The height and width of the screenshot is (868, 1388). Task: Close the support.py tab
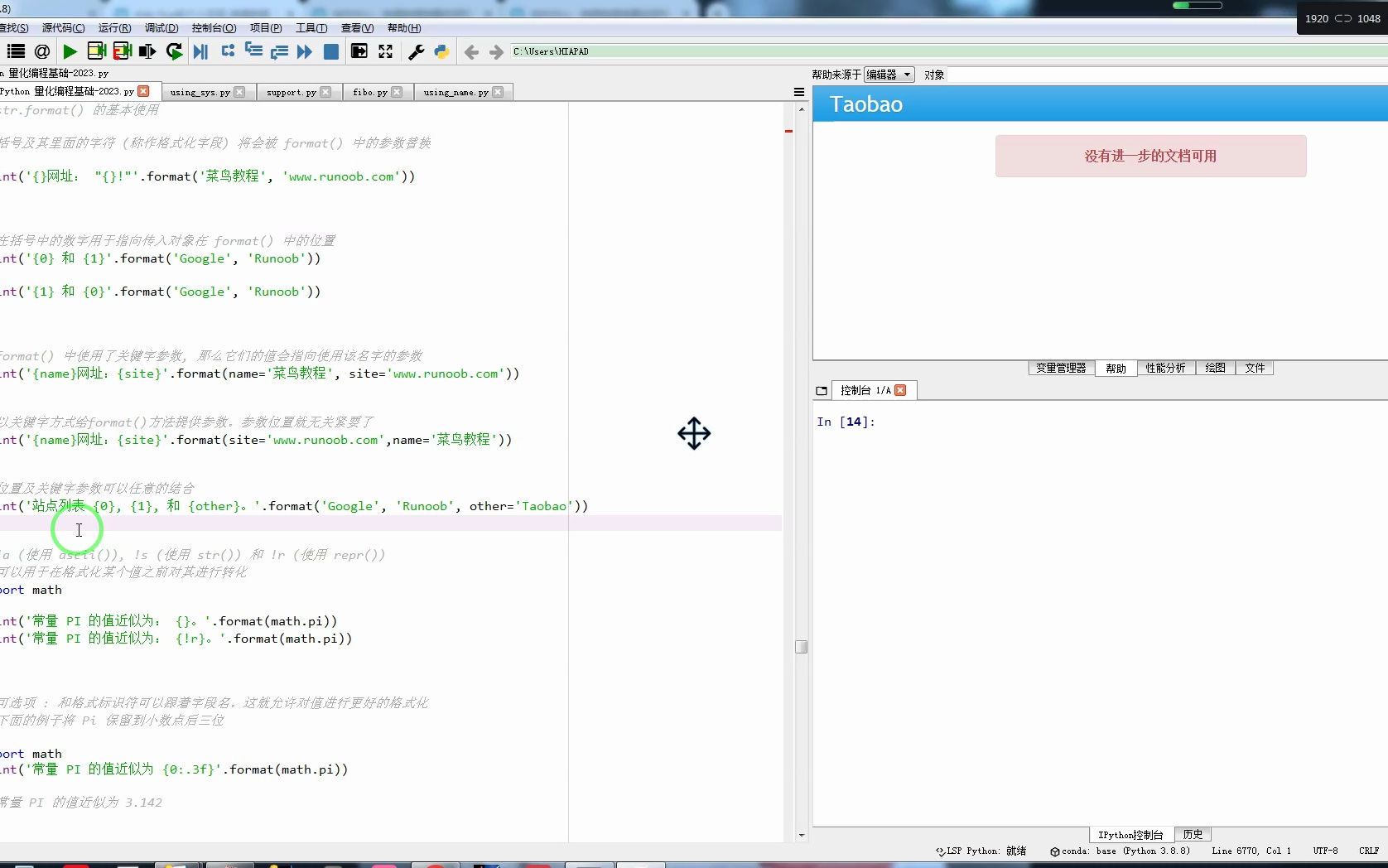pyautogui.click(x=325, y=92)
